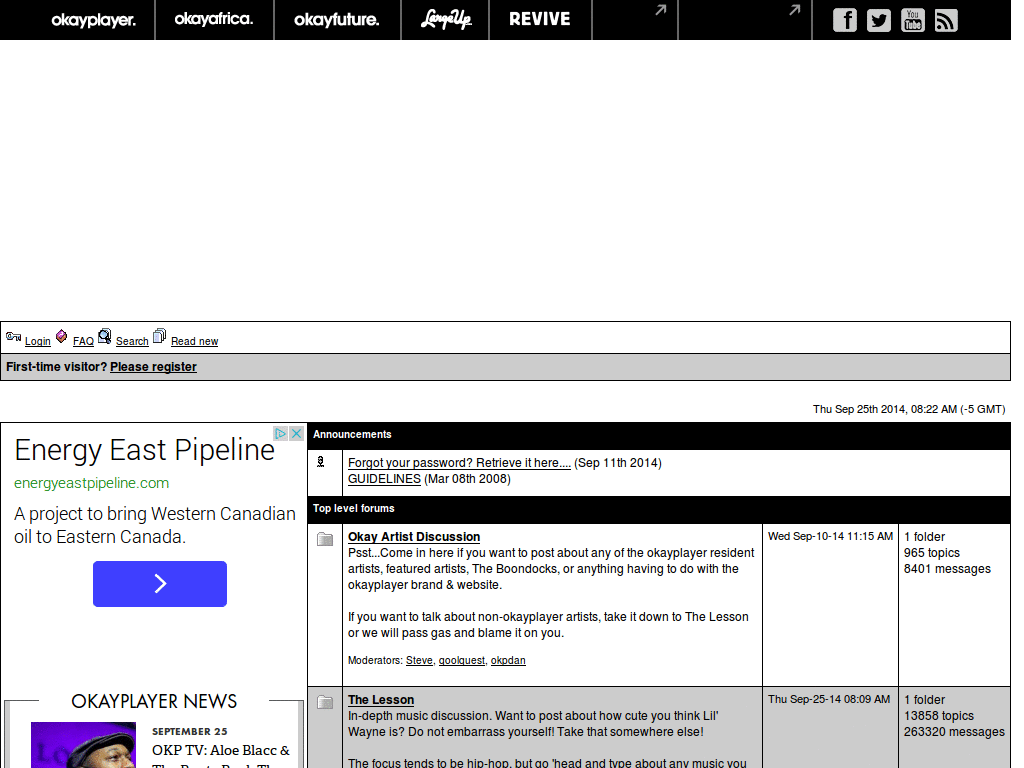Visit energyeastpipeline.com ad link

91,483
